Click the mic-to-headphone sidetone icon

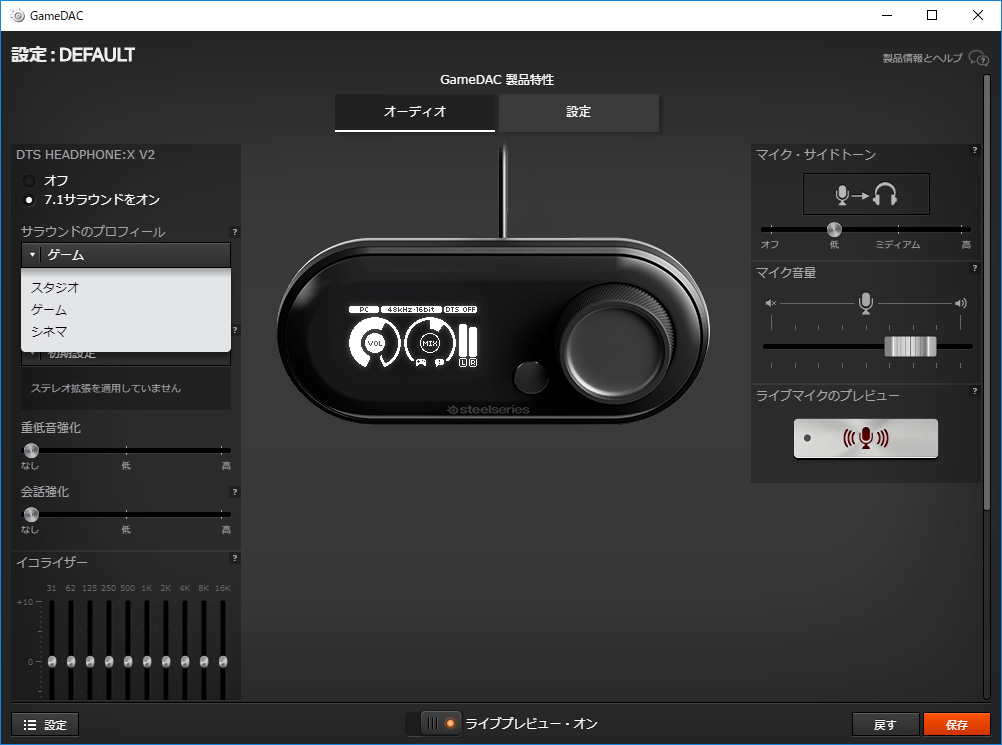tap(866, 194)
